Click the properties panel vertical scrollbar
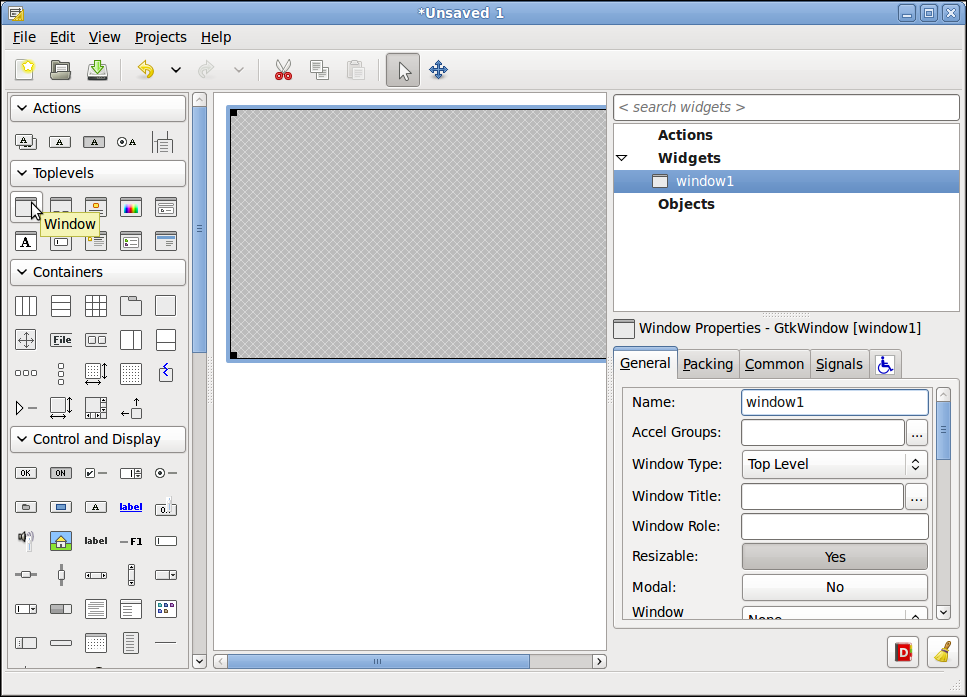 pos(943,430)
